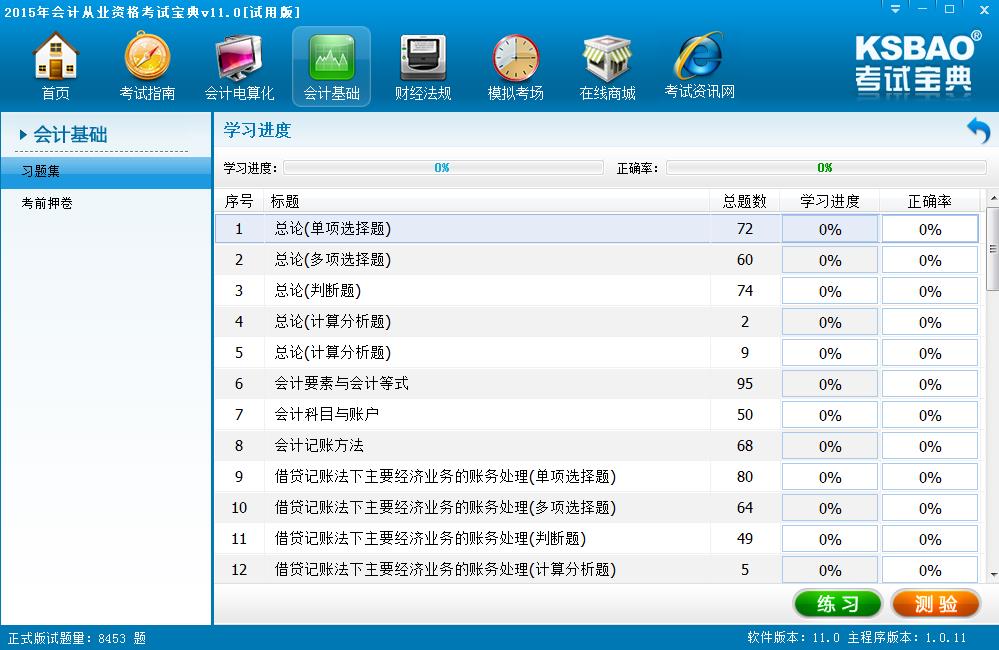The image size is (999, 650).
Task: Open the 在线商城 store icon
Action: pos(607,67)
